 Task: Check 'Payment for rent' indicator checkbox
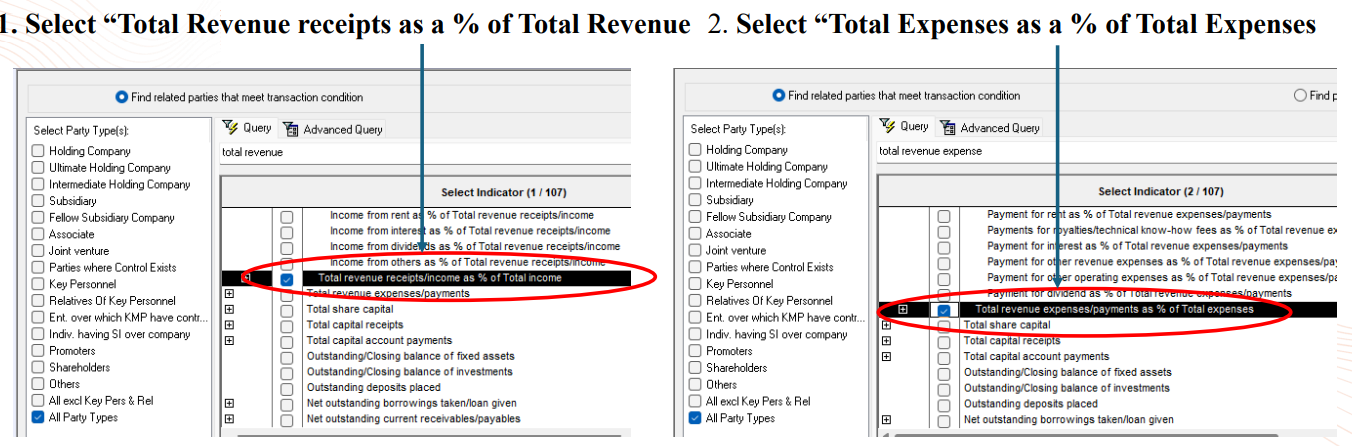coord(944,215)
